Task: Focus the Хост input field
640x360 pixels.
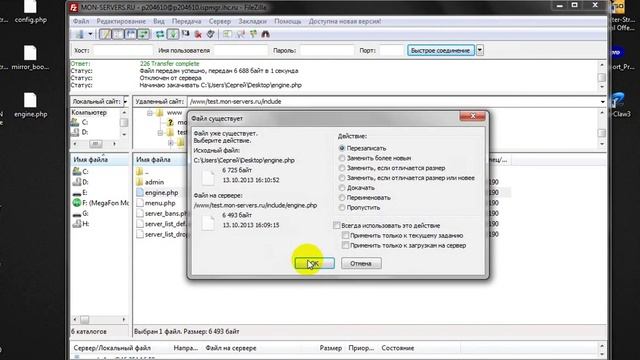Action: (123, 50)
